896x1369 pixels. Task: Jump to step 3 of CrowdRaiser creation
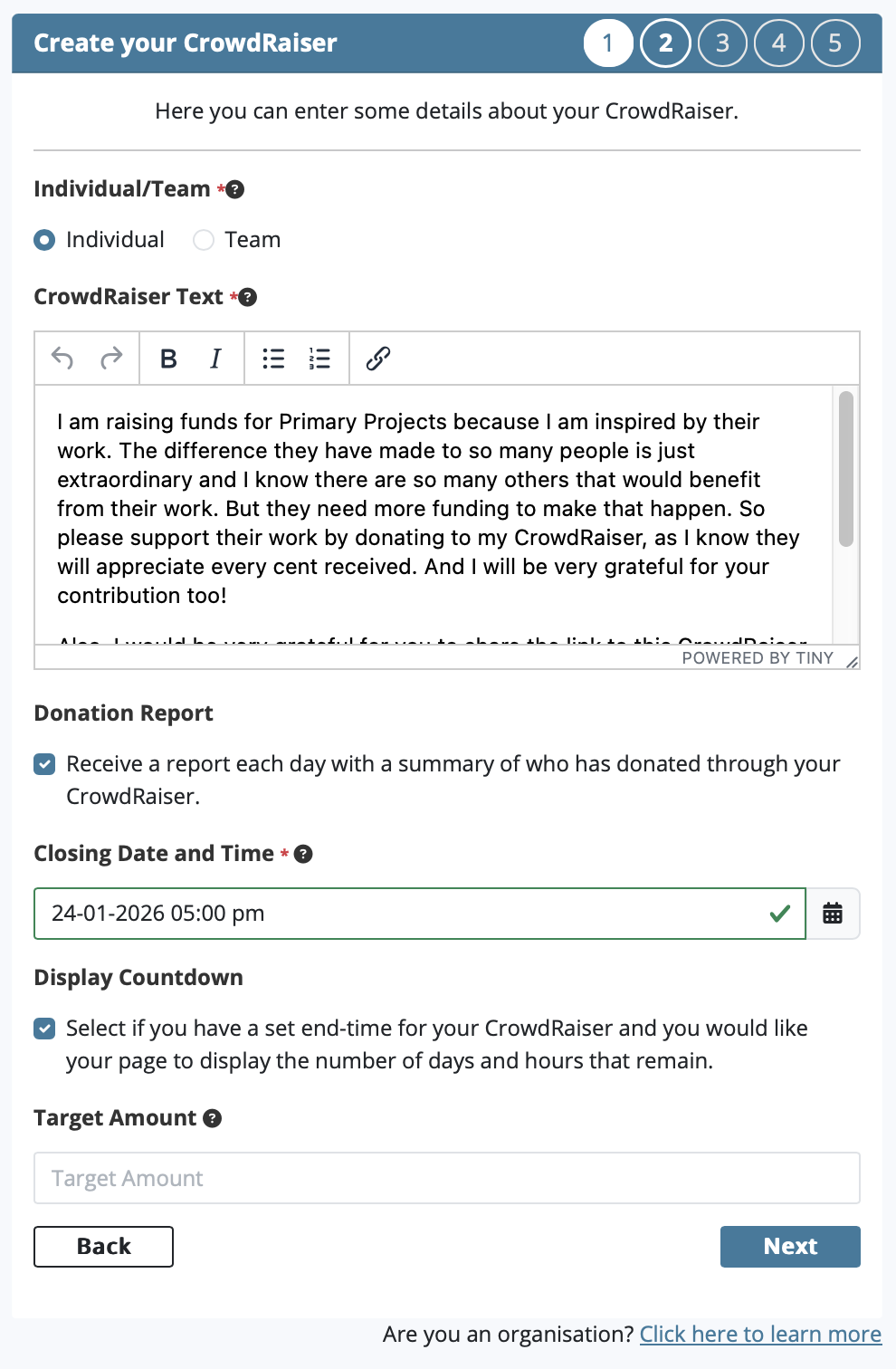pos(721,43)
